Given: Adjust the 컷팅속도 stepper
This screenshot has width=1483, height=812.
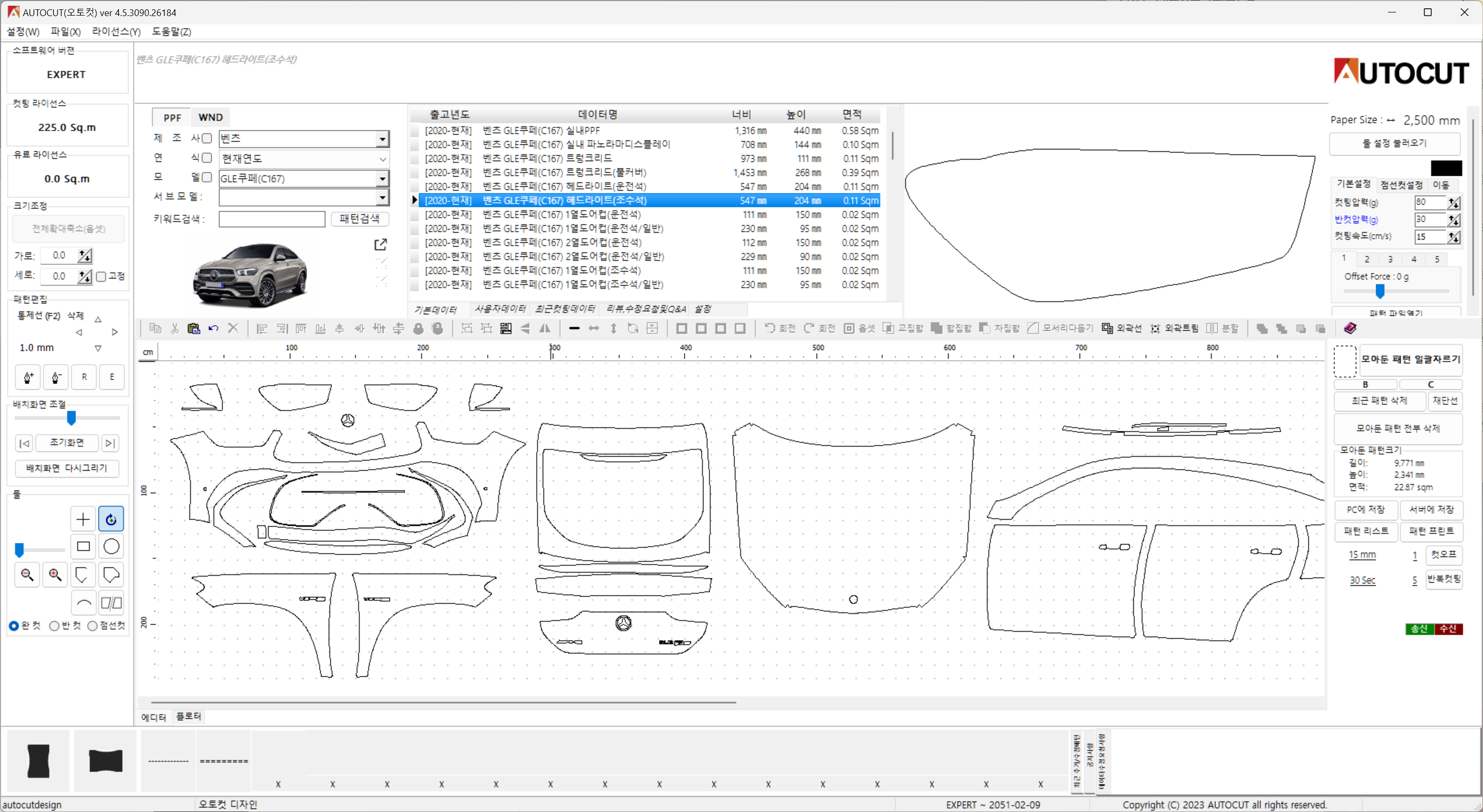Looking at the screenshot, I should click(x=1453, y=237).
